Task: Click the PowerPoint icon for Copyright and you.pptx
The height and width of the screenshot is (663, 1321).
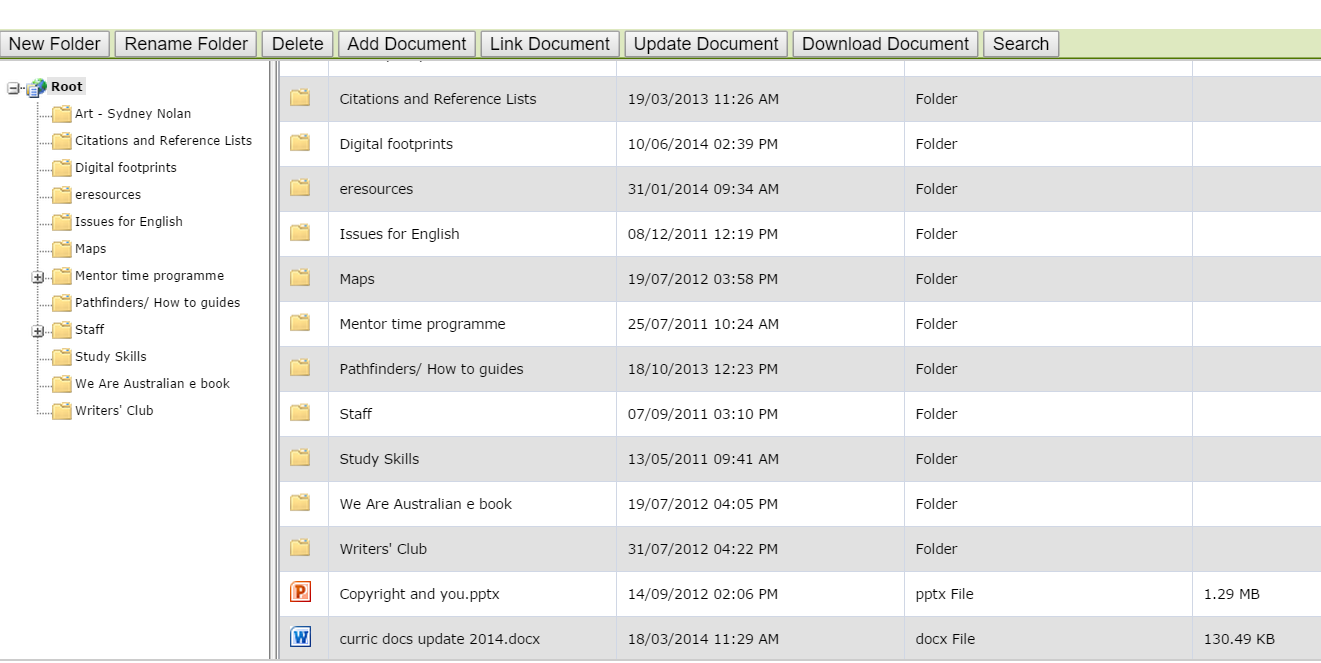Action: point(300,593)
